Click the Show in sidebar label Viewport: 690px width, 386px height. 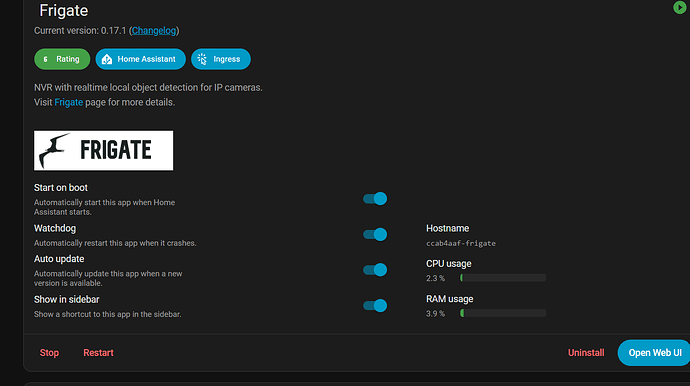tap(66, 299)
